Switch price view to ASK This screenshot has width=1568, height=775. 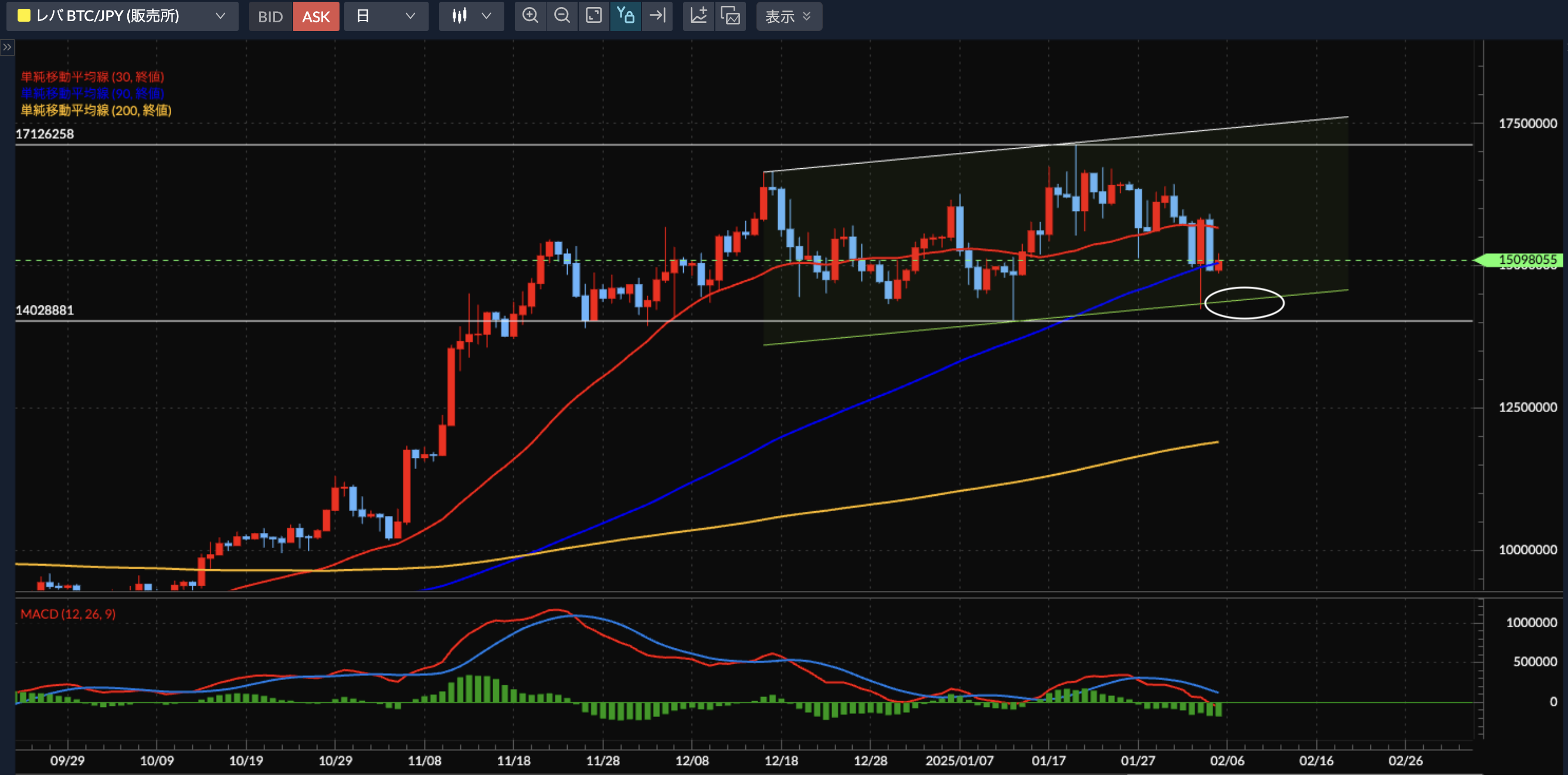(x=316, y=16)
